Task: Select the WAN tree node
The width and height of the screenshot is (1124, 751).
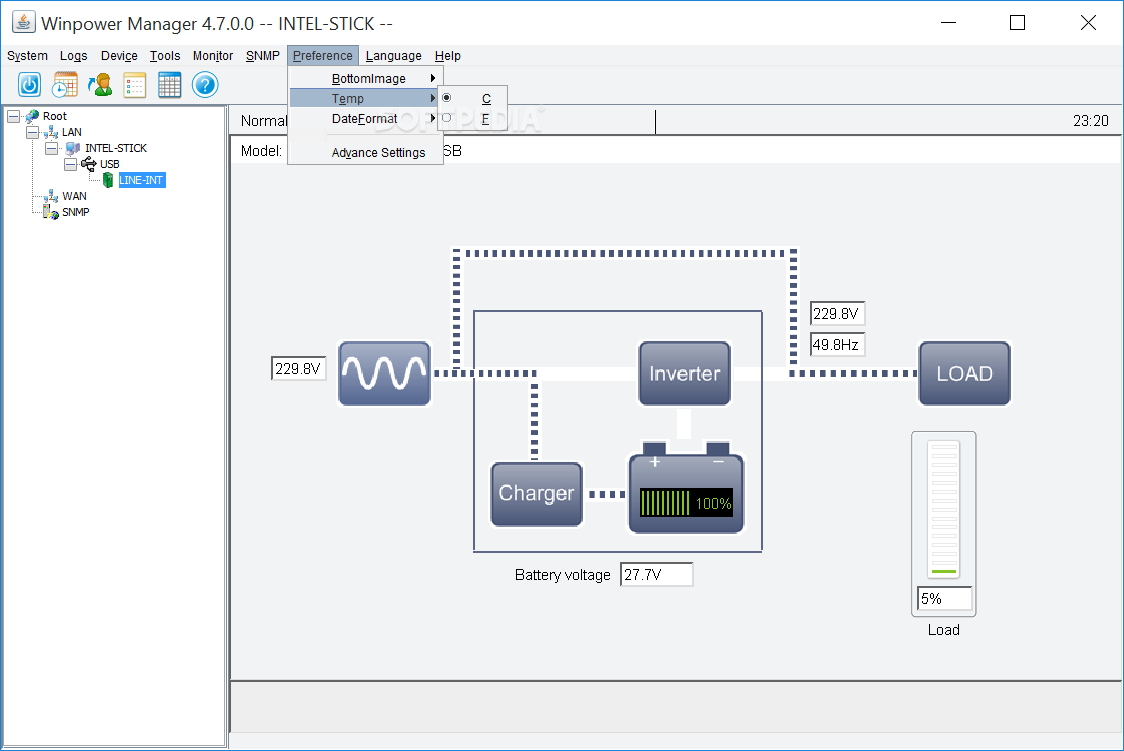Action: coord(74,196)
